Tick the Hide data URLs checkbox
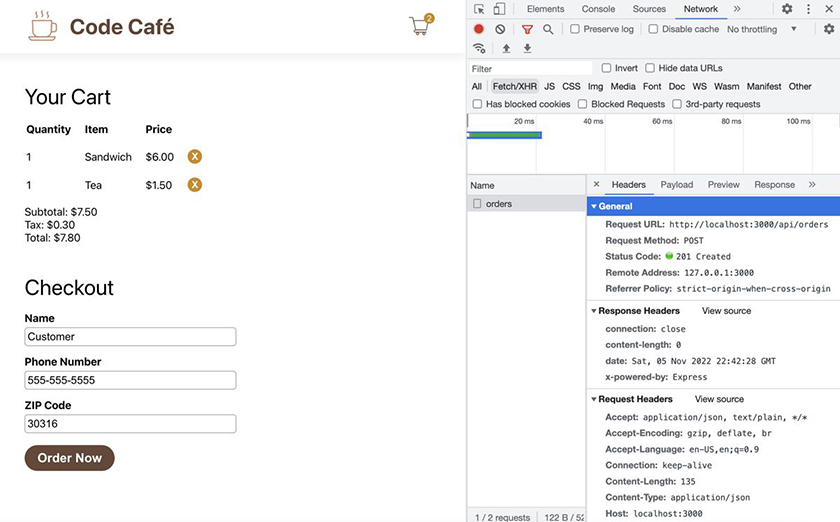This screenshot has width=840, height=522. click(650, 68)
